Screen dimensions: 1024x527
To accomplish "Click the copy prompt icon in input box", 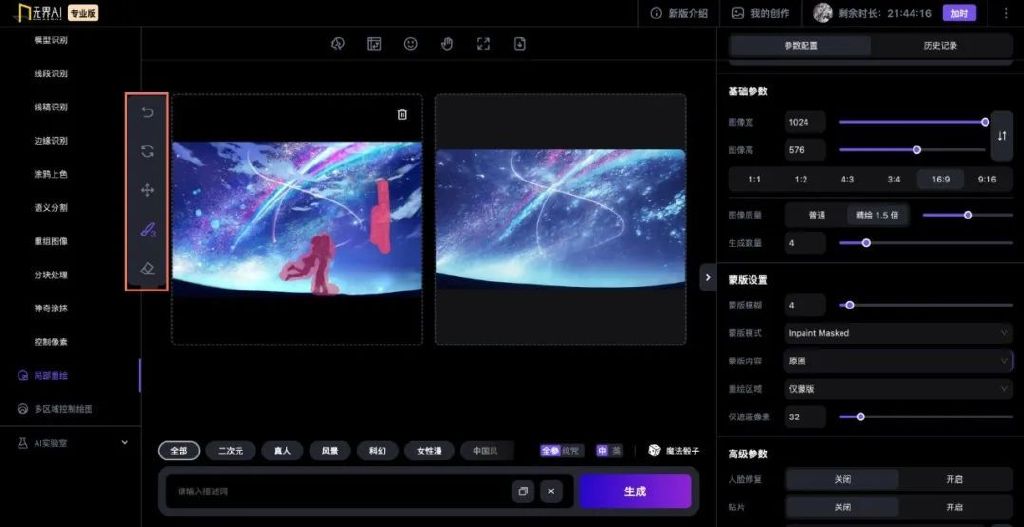I will point(523,491).
